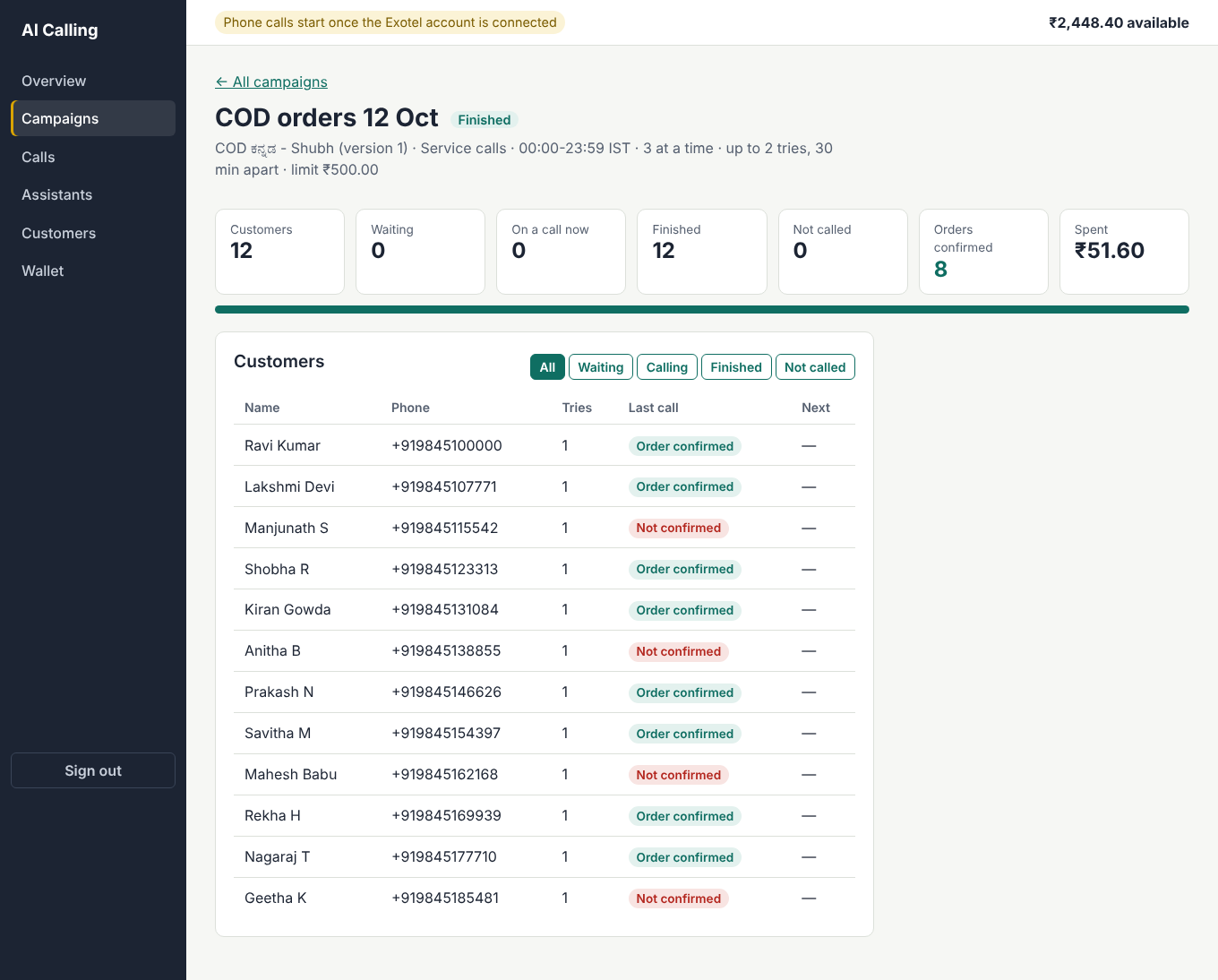Open Wallet in the sidebar
The width and height of the screenshot is (1218, 980).
point(93,271)
